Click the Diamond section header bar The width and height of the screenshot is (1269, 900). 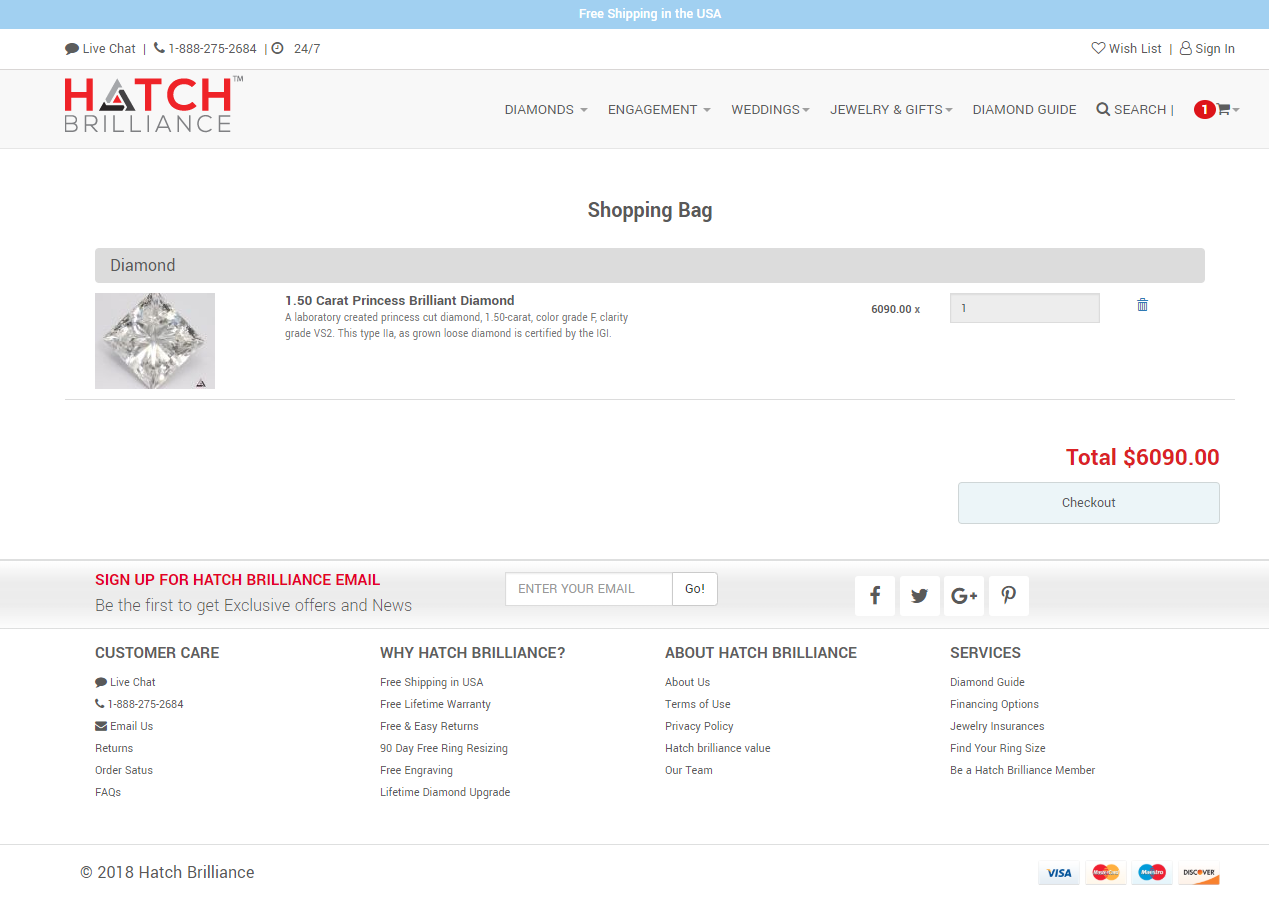tap(650, 265)
